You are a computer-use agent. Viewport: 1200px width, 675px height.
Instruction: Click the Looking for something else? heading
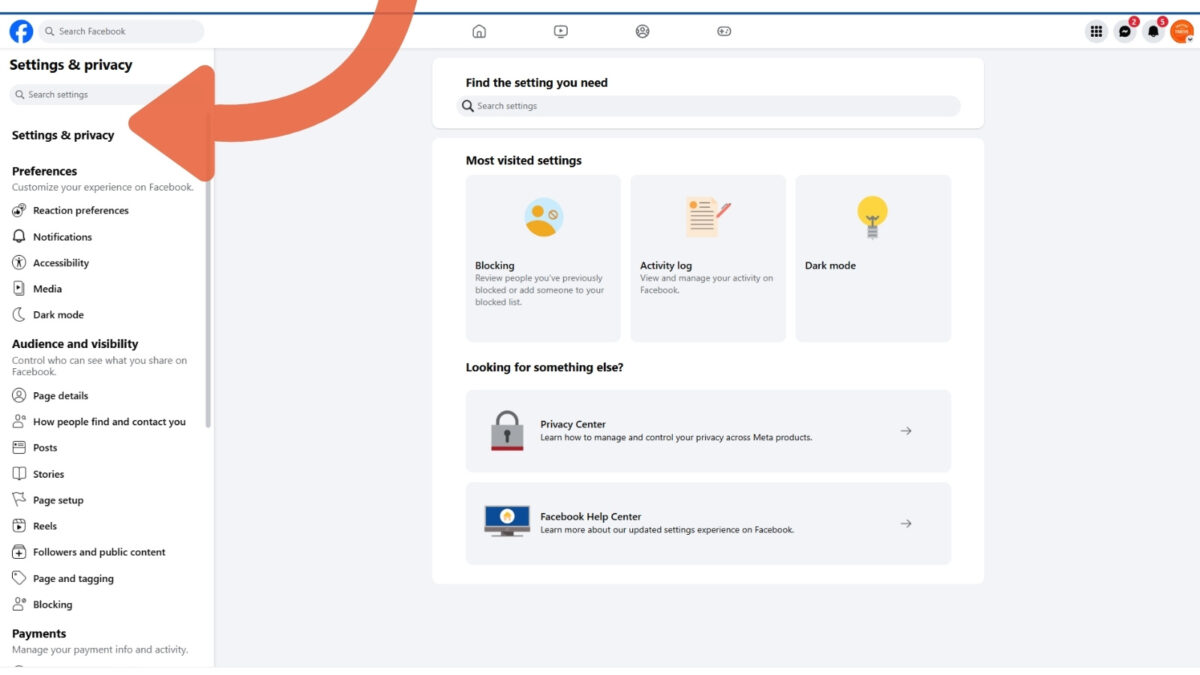click(545, 367)
